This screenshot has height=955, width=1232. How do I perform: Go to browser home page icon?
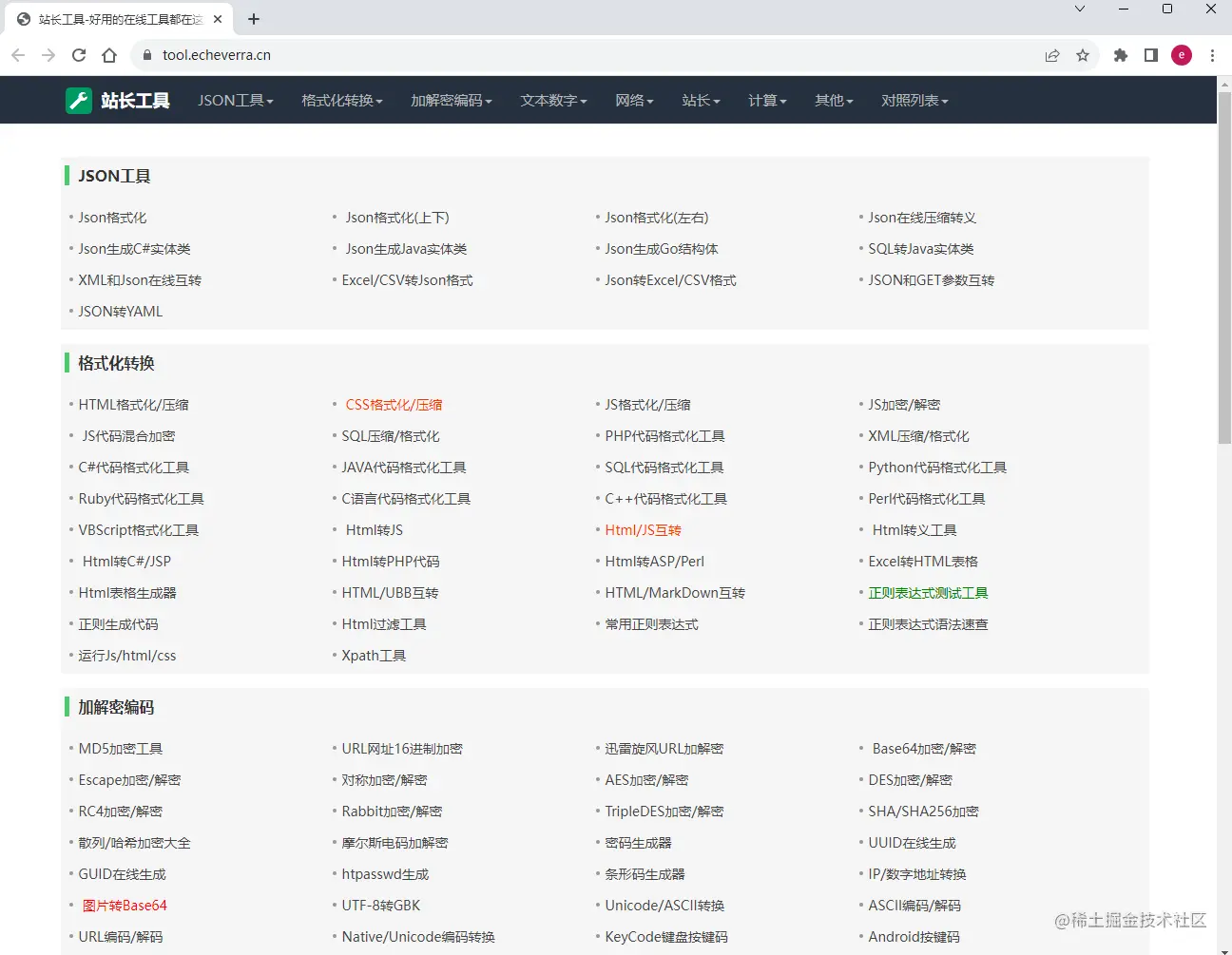109,55
